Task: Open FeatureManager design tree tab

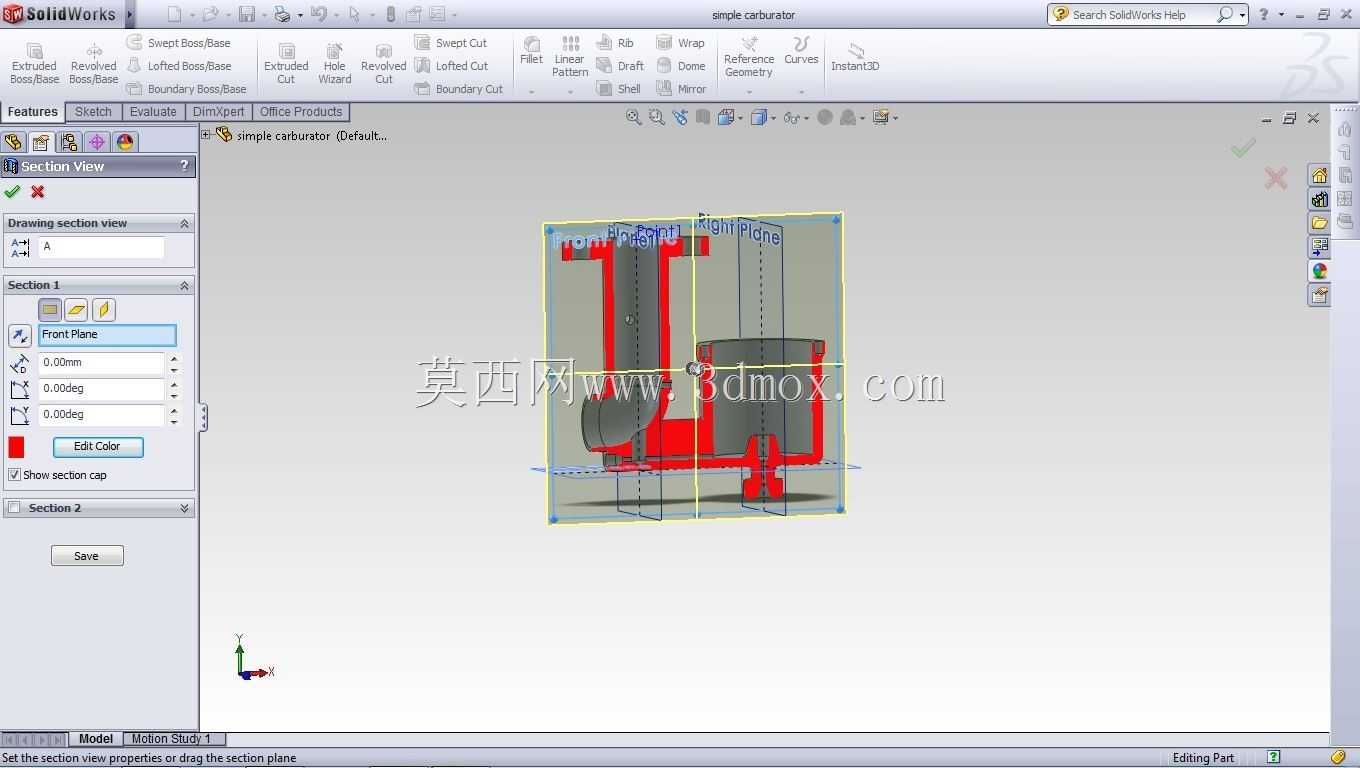Action: [x=13, y=142]
